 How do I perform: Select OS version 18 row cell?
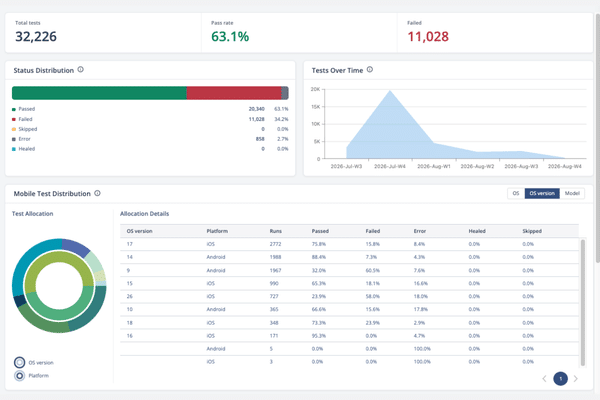(130, 323)
